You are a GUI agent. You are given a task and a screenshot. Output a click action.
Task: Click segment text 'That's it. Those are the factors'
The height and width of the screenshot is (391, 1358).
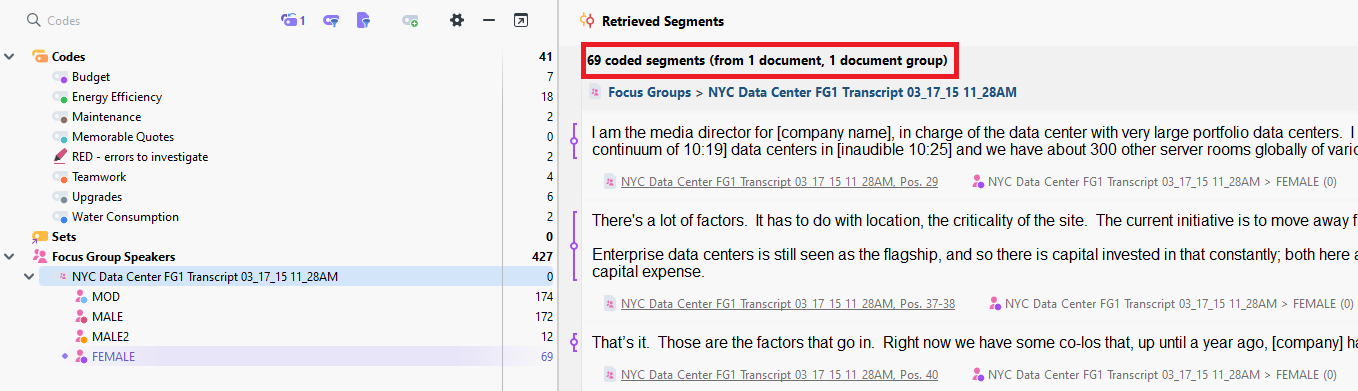click(x=974, y=343)
